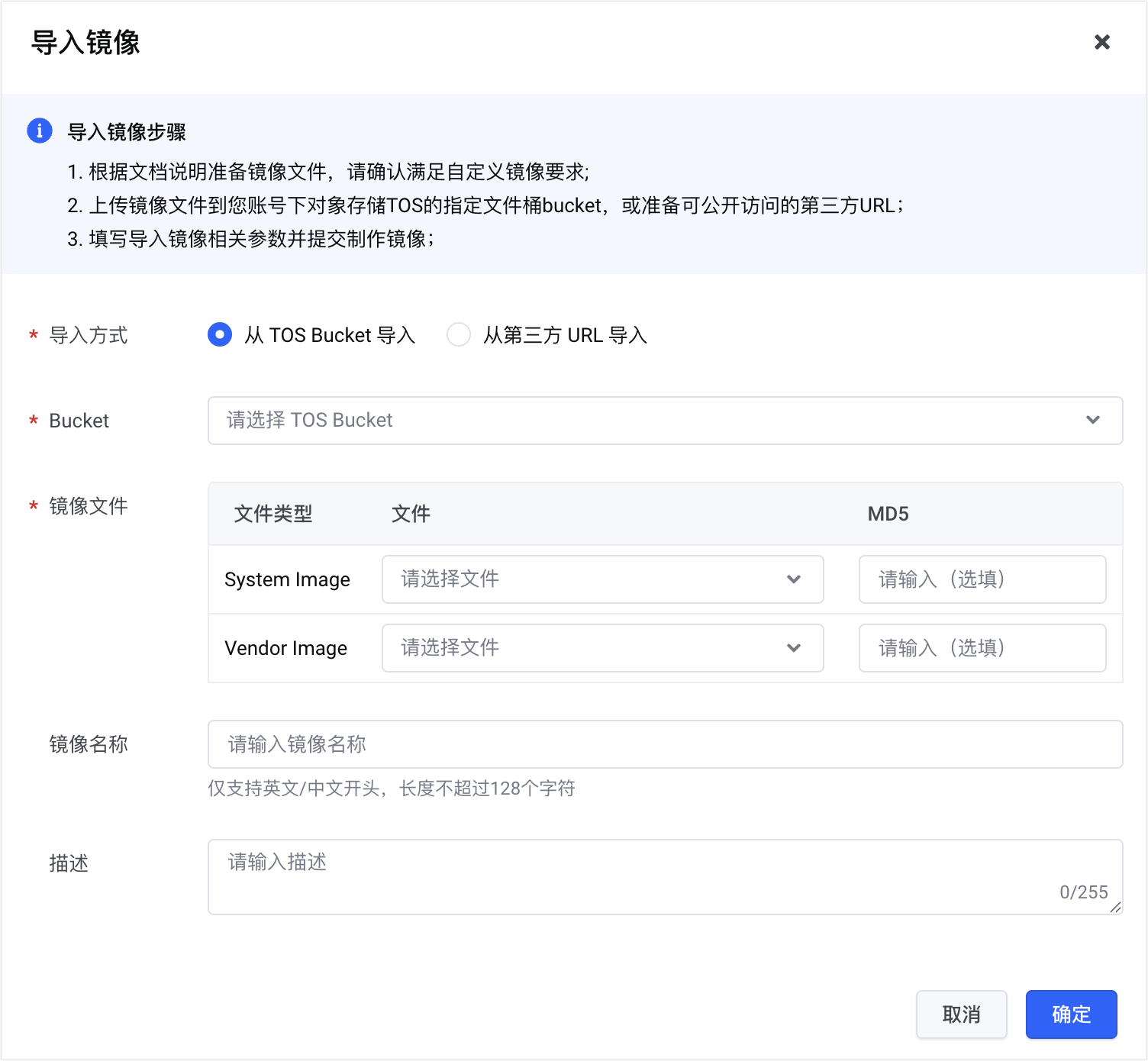Click the MD5 column header
This screenshot has width=1148, height=1061.
coord(888,514)
